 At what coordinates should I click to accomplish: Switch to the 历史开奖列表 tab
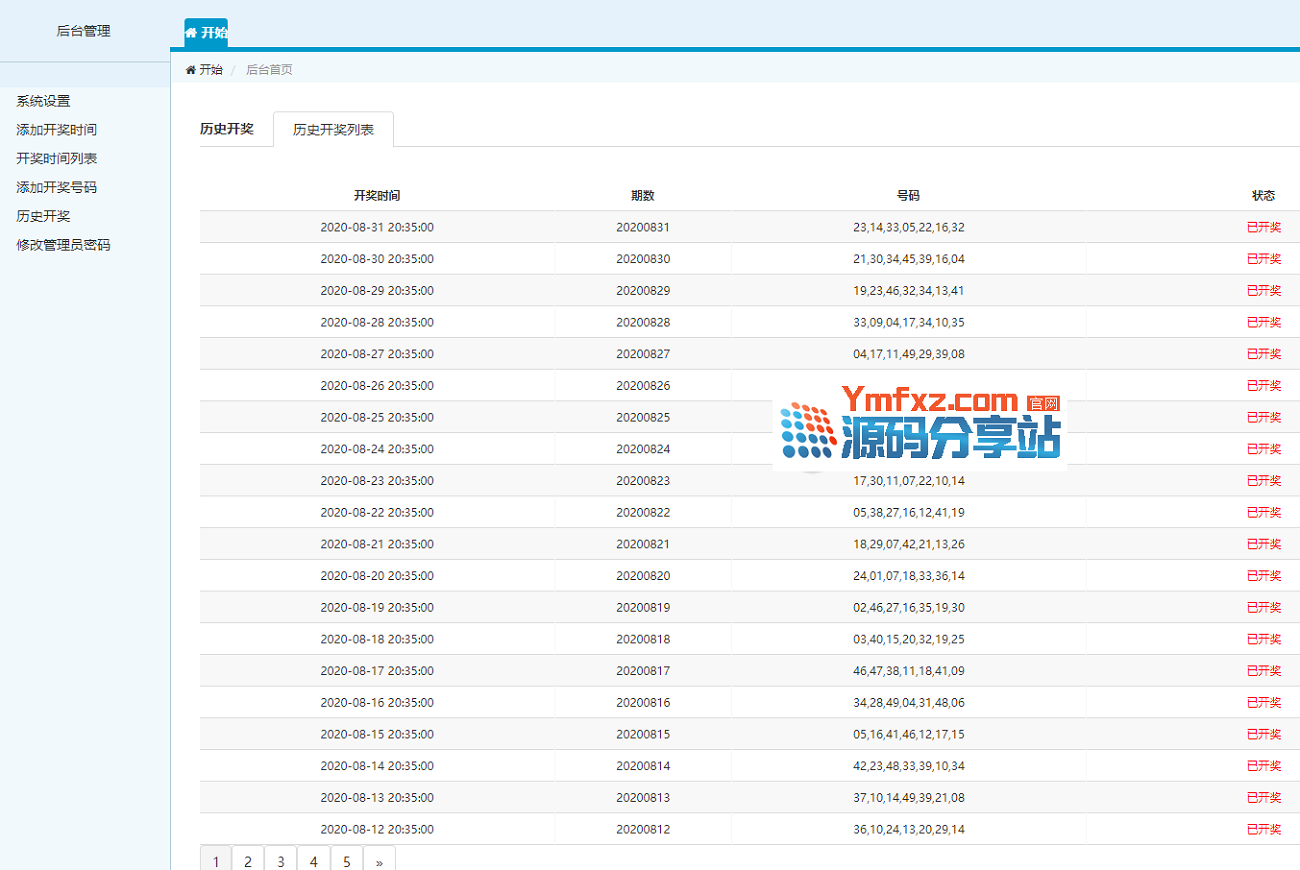pyautogui.click(x=333, y=130)
